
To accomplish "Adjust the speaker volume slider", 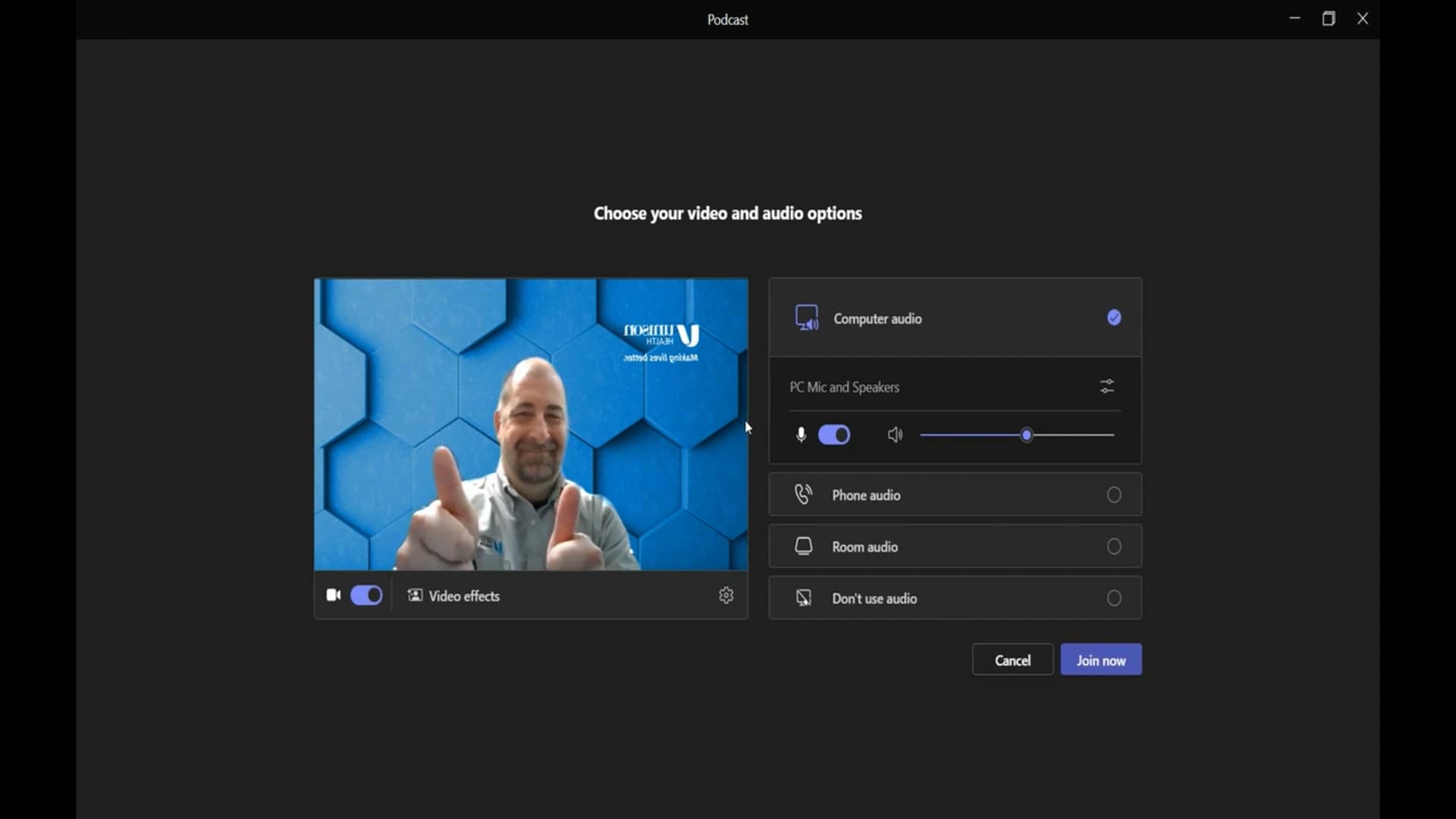I will click(x=1025, y=434).
